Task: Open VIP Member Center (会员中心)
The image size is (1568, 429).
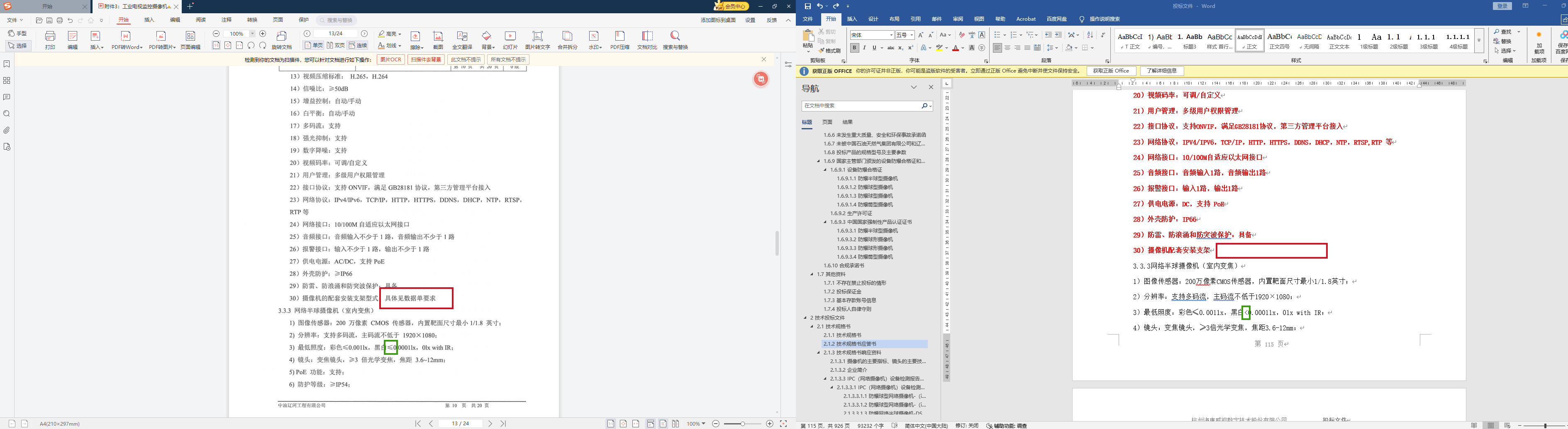Action: point(731,6)
